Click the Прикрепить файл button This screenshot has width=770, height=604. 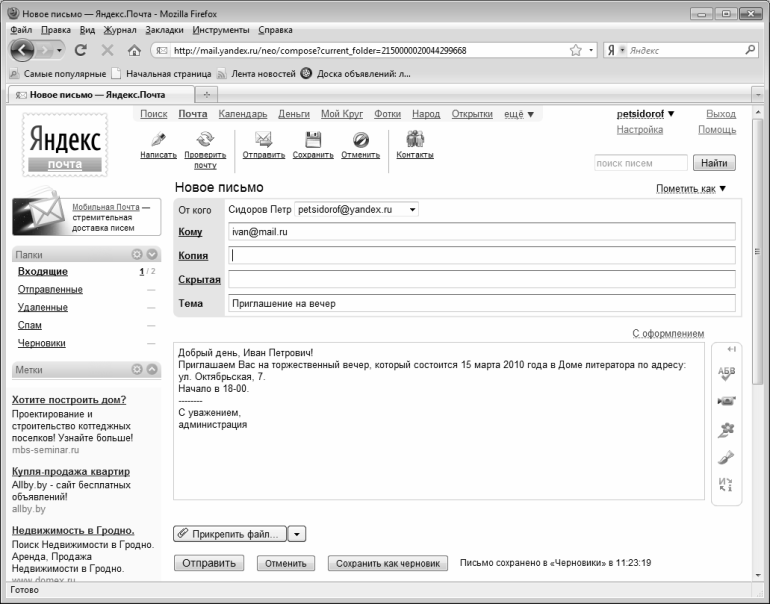click(x=230, y=534)
